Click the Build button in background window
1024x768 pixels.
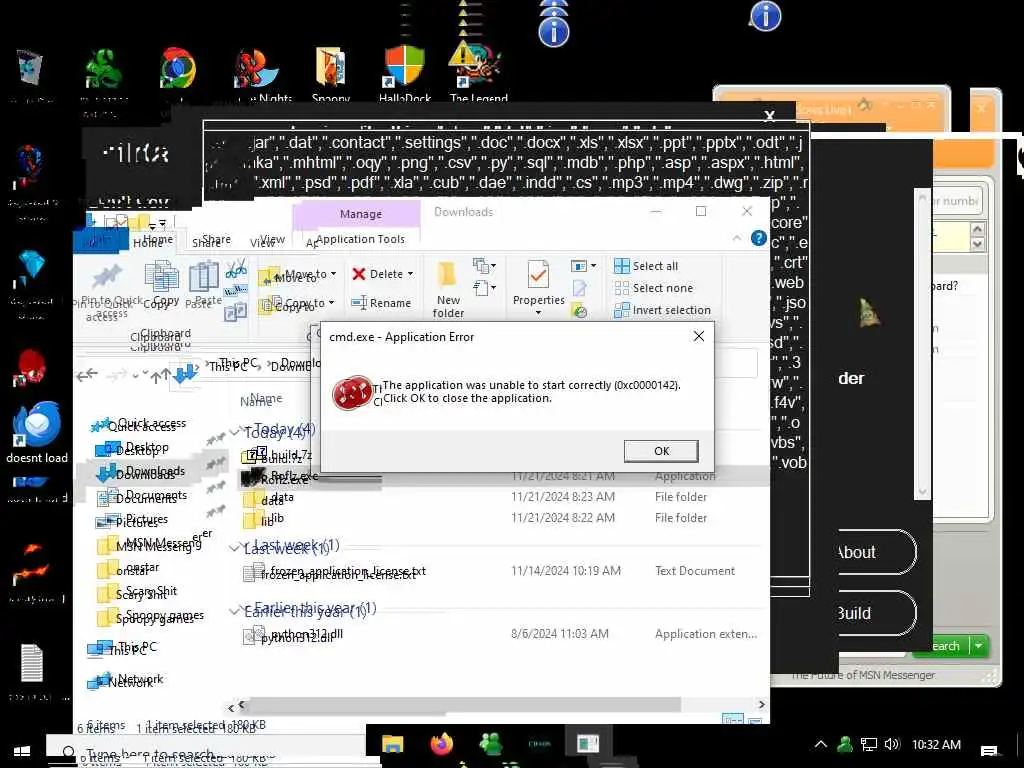pyautogui.click(x=875, y=613)
